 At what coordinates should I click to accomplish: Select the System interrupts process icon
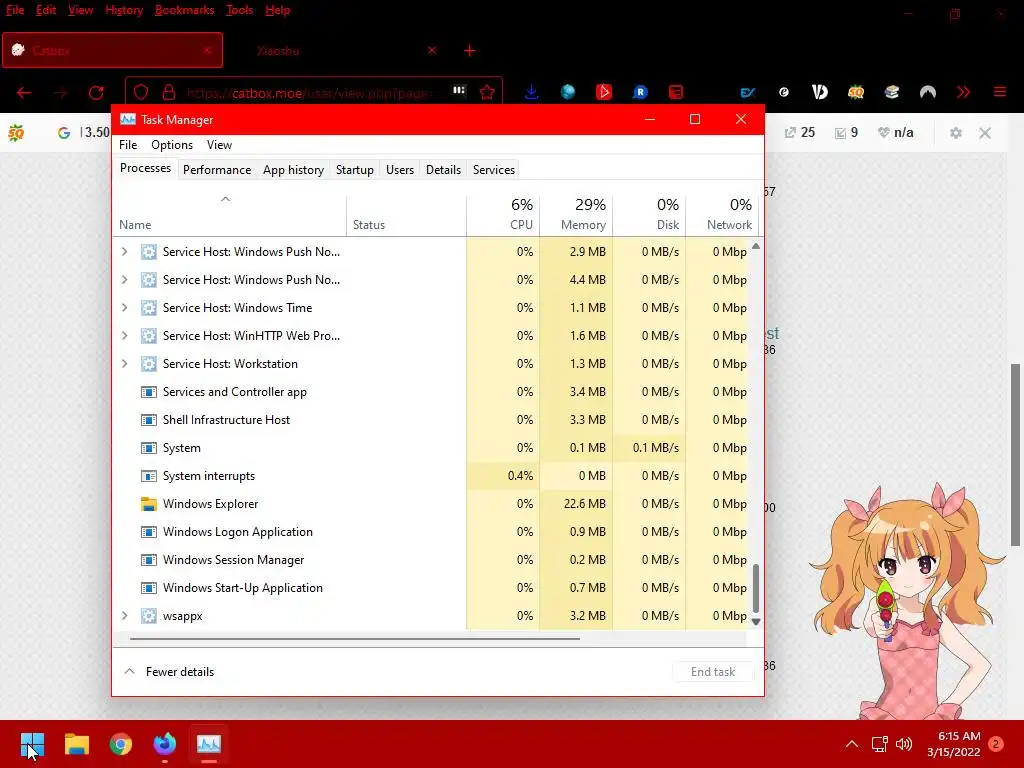click(x=149, y=476)
